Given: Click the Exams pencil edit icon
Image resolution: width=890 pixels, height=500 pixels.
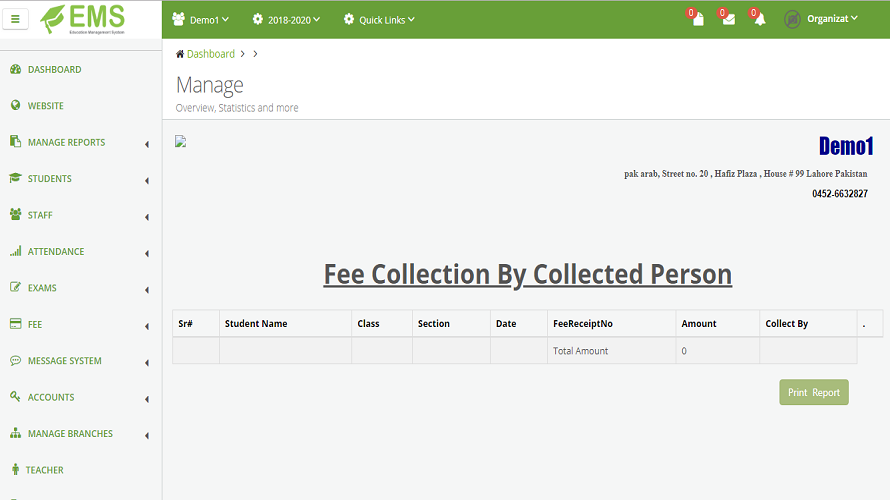Looking at the screenshot, I should [x=15, y=287].
